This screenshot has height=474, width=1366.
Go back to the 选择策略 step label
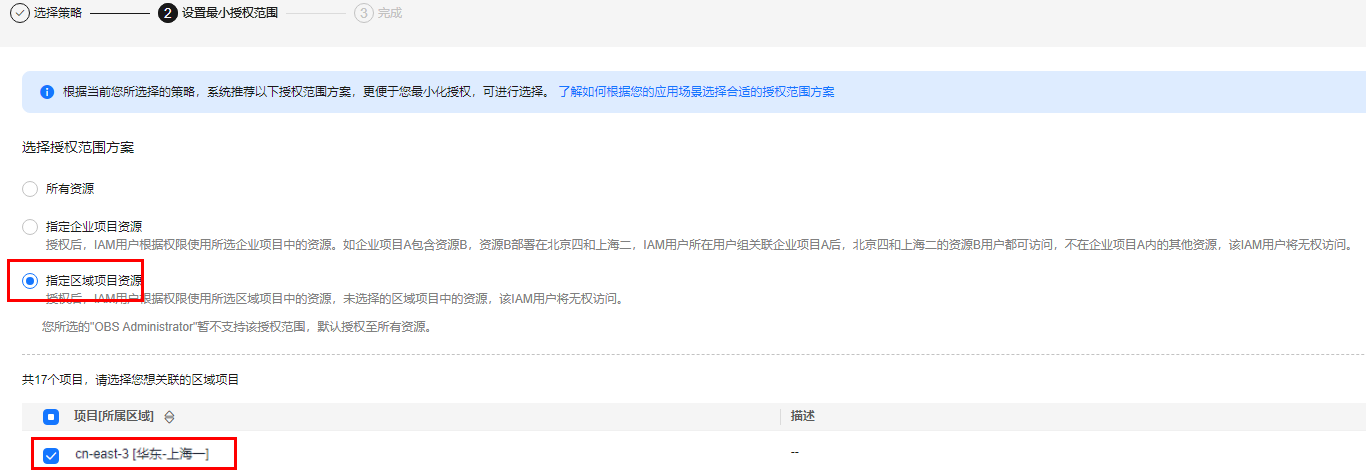coord(59,13)
